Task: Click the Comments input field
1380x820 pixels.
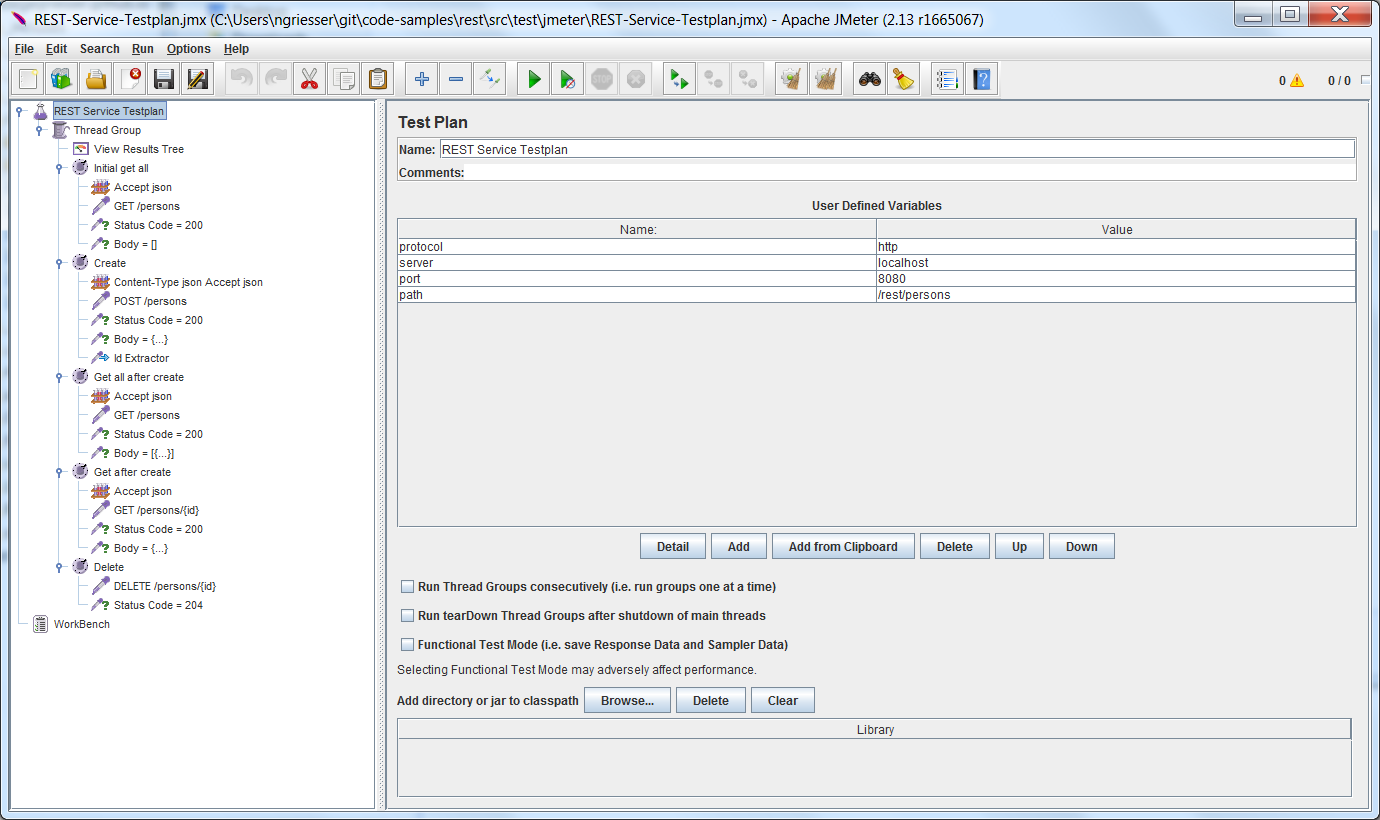Action: [911, 172]
